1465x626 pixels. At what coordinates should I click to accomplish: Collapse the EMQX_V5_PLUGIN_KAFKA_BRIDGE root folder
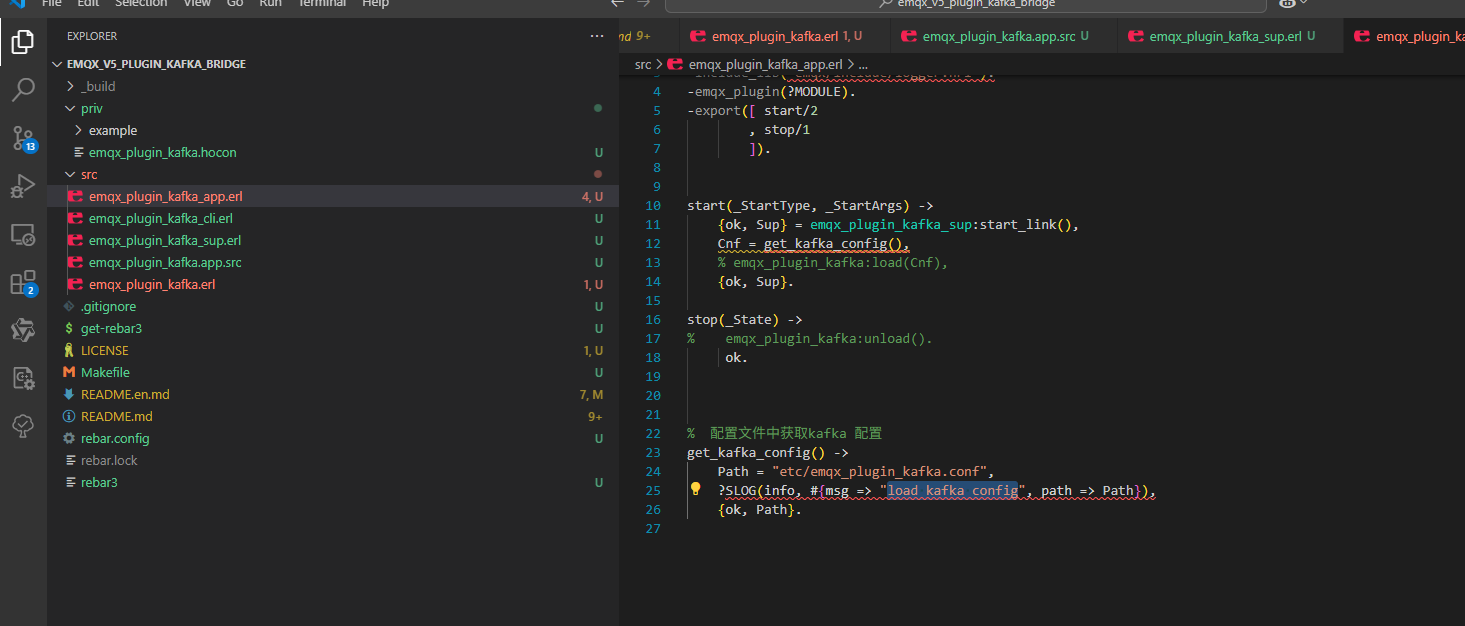coord(58,64)
